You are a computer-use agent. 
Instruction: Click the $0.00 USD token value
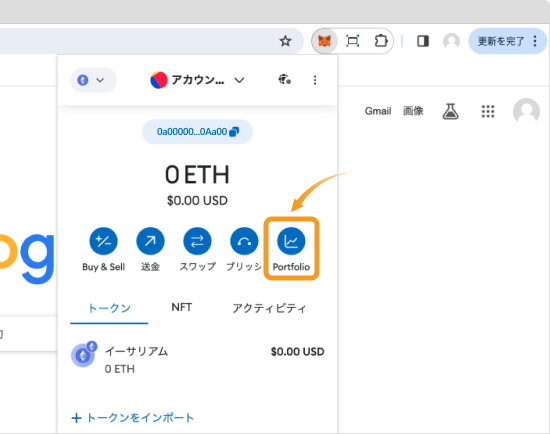[297, 352]
